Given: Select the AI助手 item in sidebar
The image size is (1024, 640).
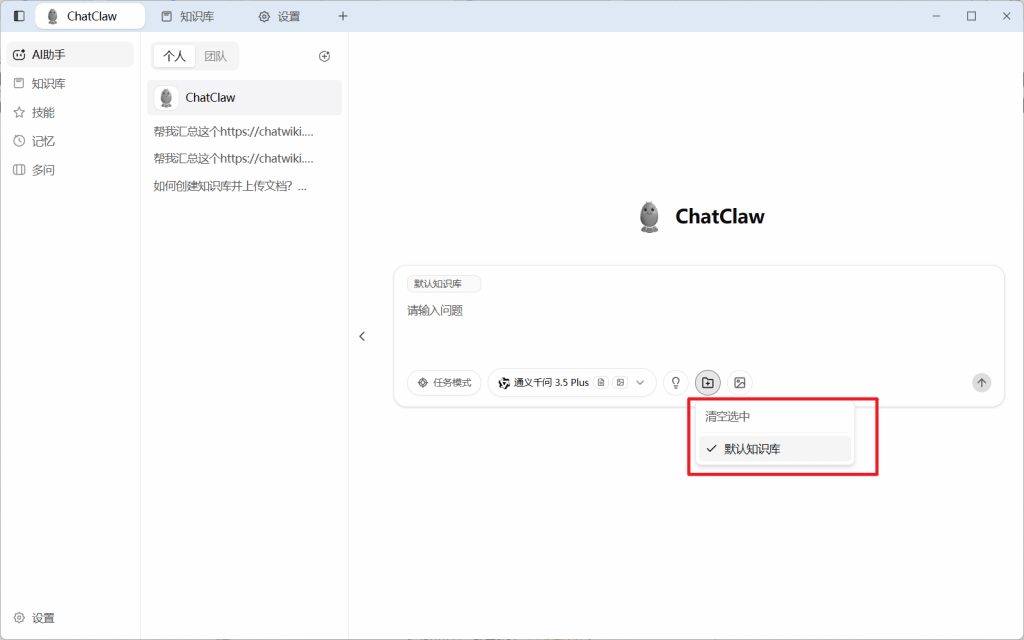Looking at the screenshot, I should click(46, 53).
